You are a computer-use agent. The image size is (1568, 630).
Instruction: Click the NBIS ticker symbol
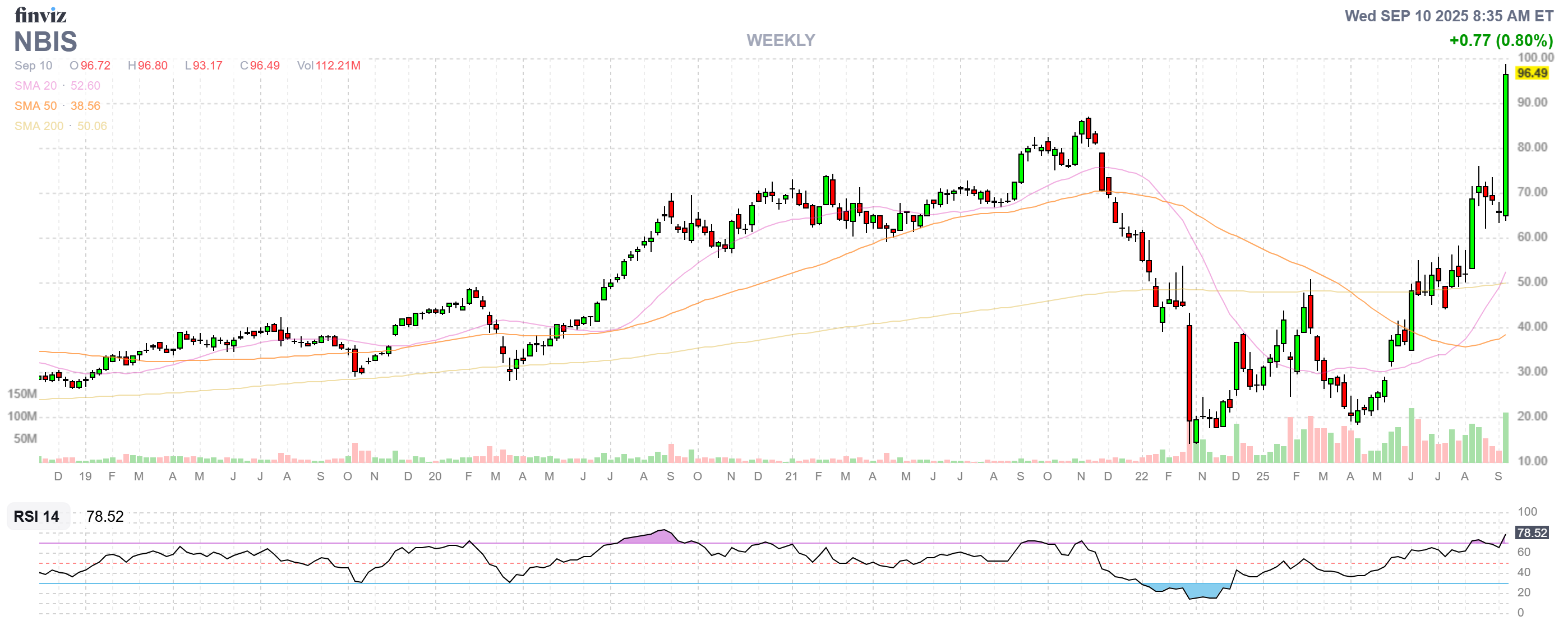45,41
